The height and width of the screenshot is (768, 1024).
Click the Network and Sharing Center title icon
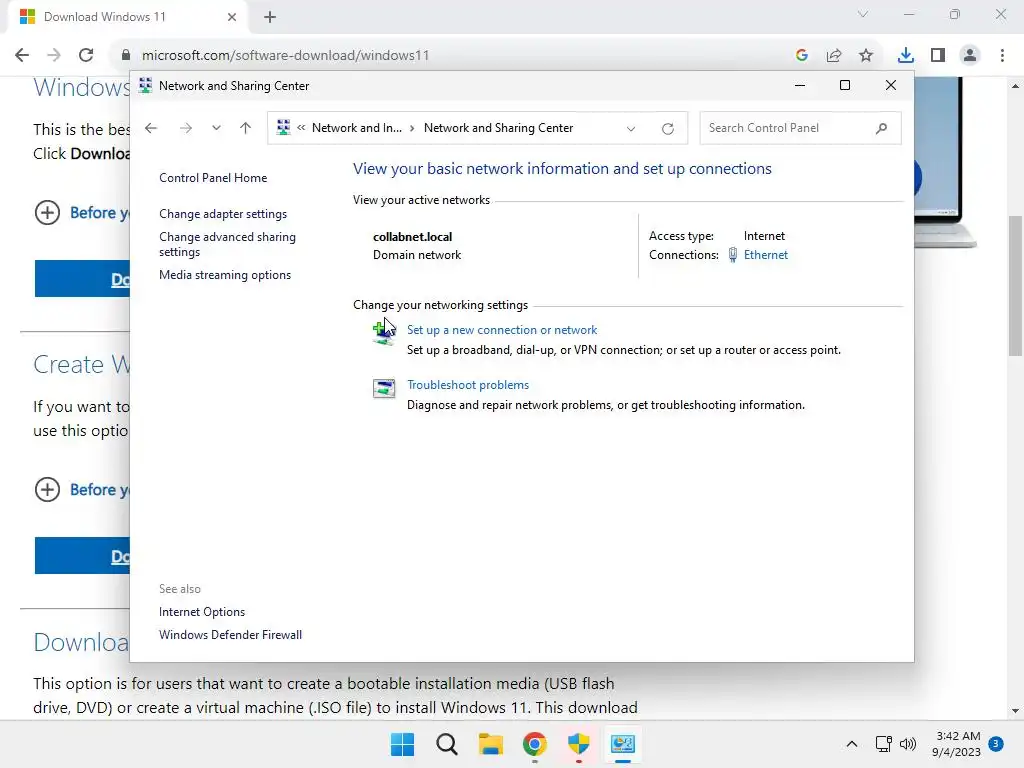click(145, 86)
